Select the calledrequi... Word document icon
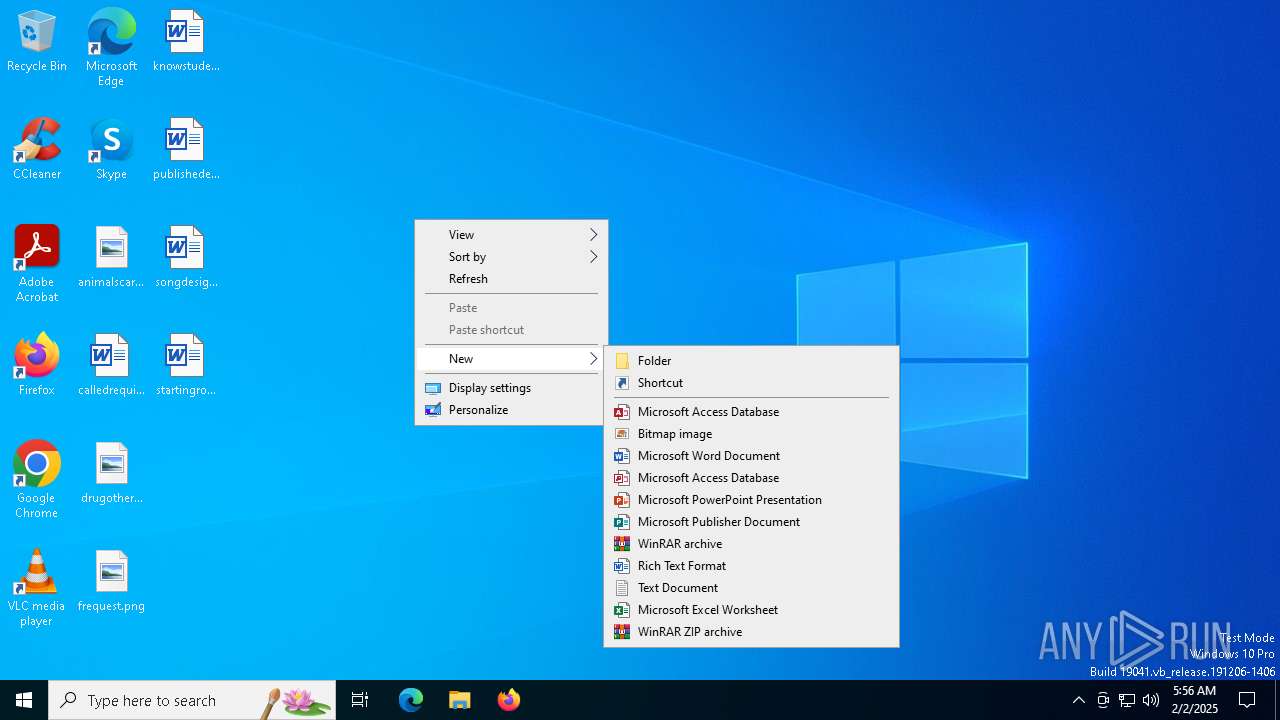The width and height of the screenshot is (1280, 720). coord(111,366)
